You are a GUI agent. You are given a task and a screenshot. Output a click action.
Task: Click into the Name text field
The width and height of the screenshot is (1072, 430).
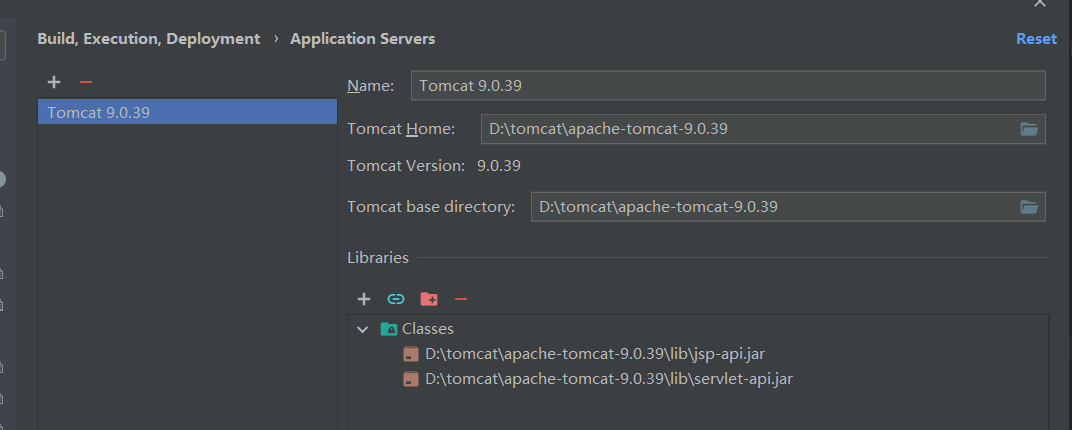pos(727,86)
